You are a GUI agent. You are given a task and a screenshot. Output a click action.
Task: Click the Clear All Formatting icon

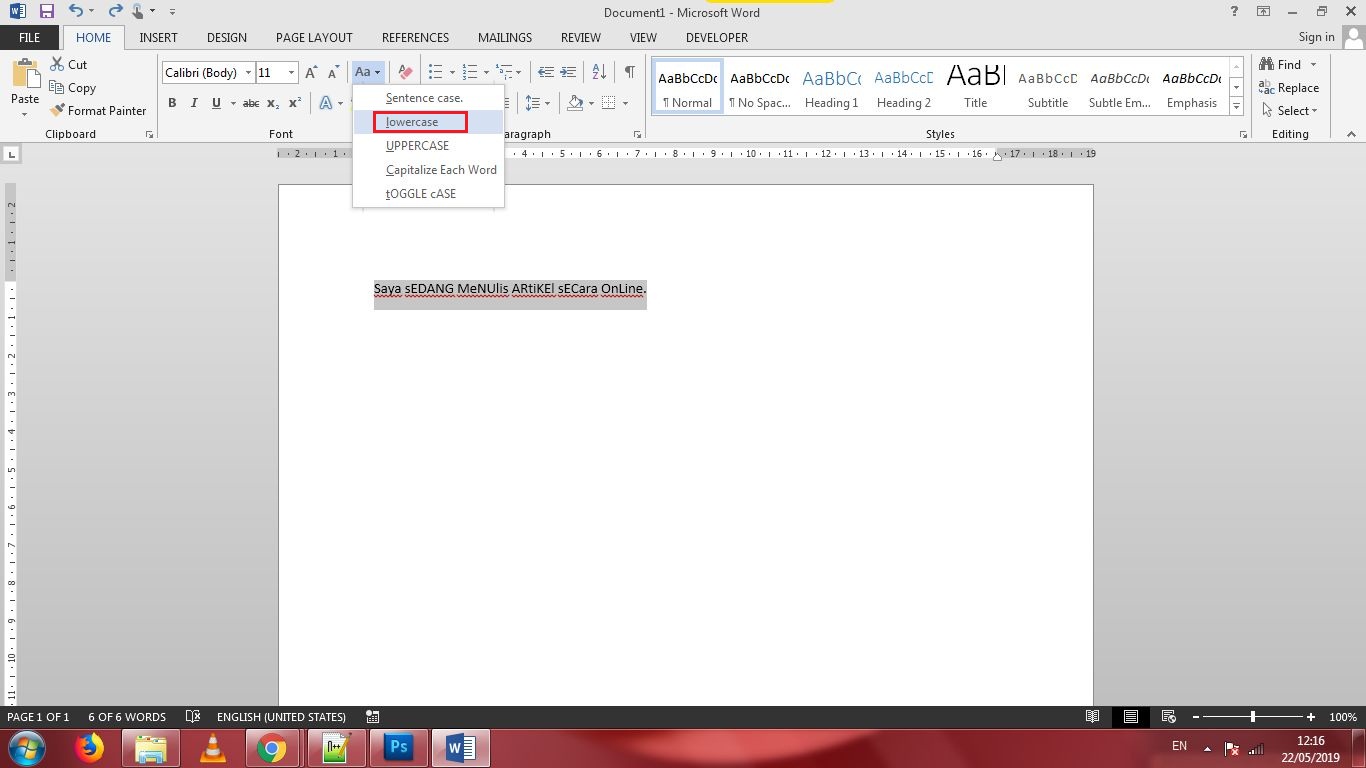pyautogui.click(x=404, y=71)
